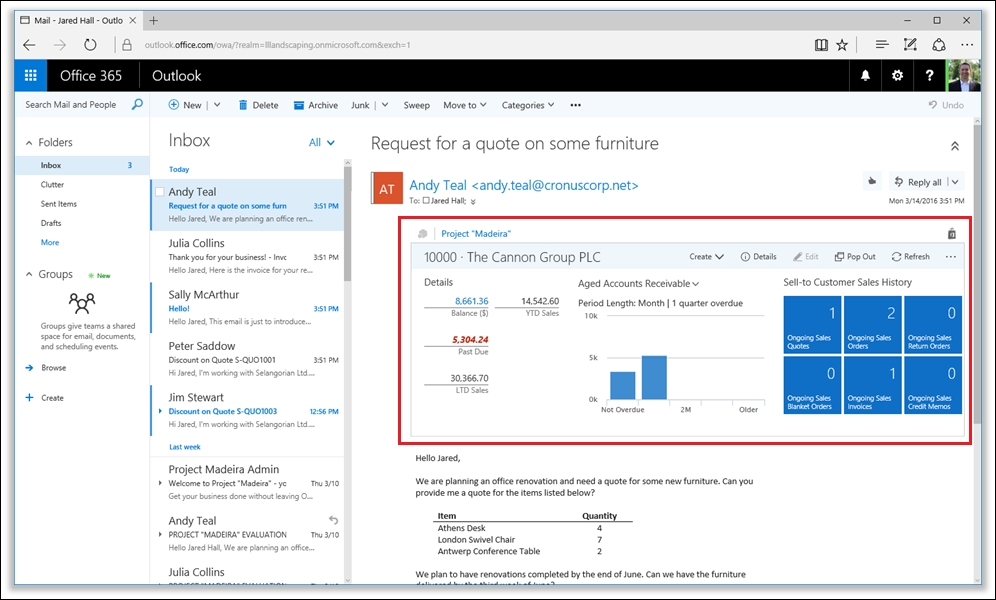Open browser more actions ellipsis

(967, 44)
